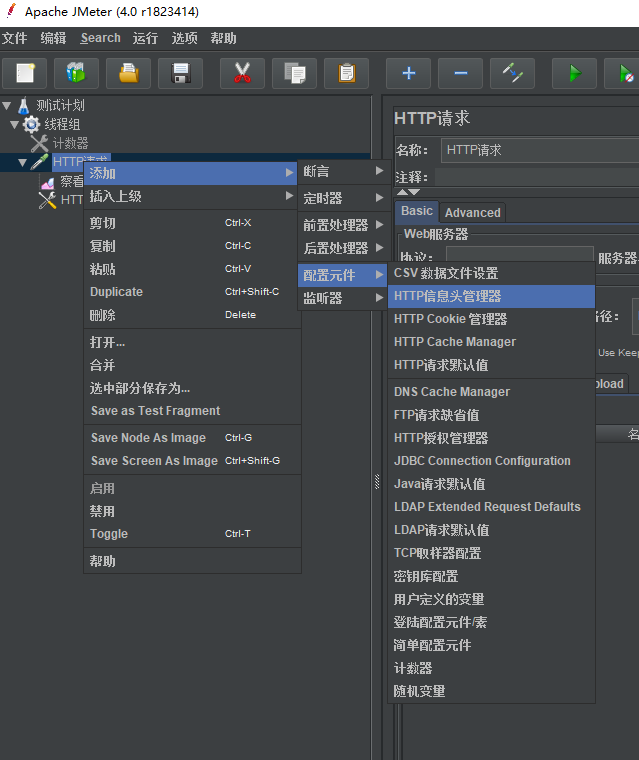The image size is (639, 760).
Task: Choose 禁用 from context menu
Action: (x=192, y=511)
